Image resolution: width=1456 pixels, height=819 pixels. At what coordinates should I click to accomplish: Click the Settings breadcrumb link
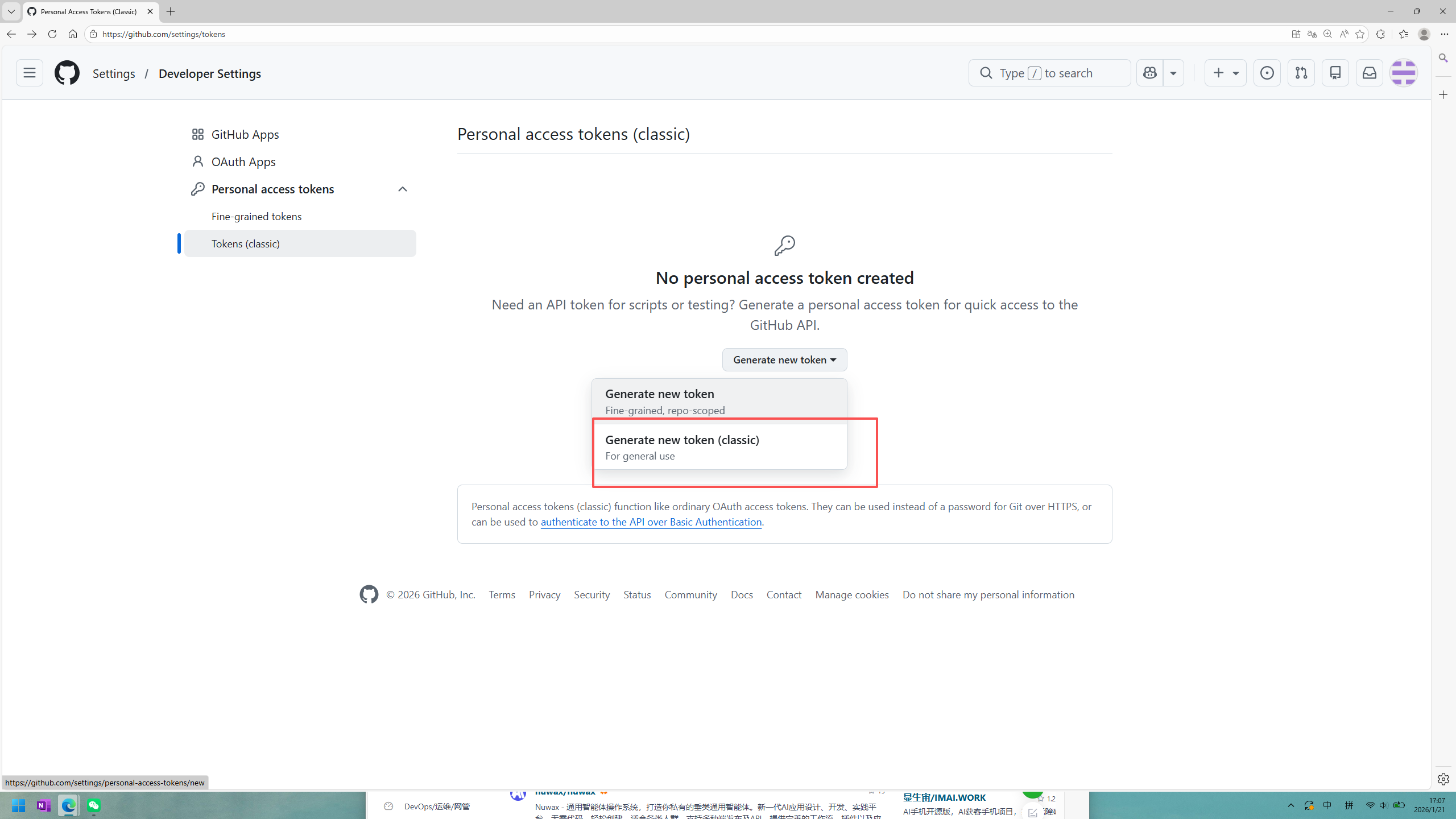point(114,73)
